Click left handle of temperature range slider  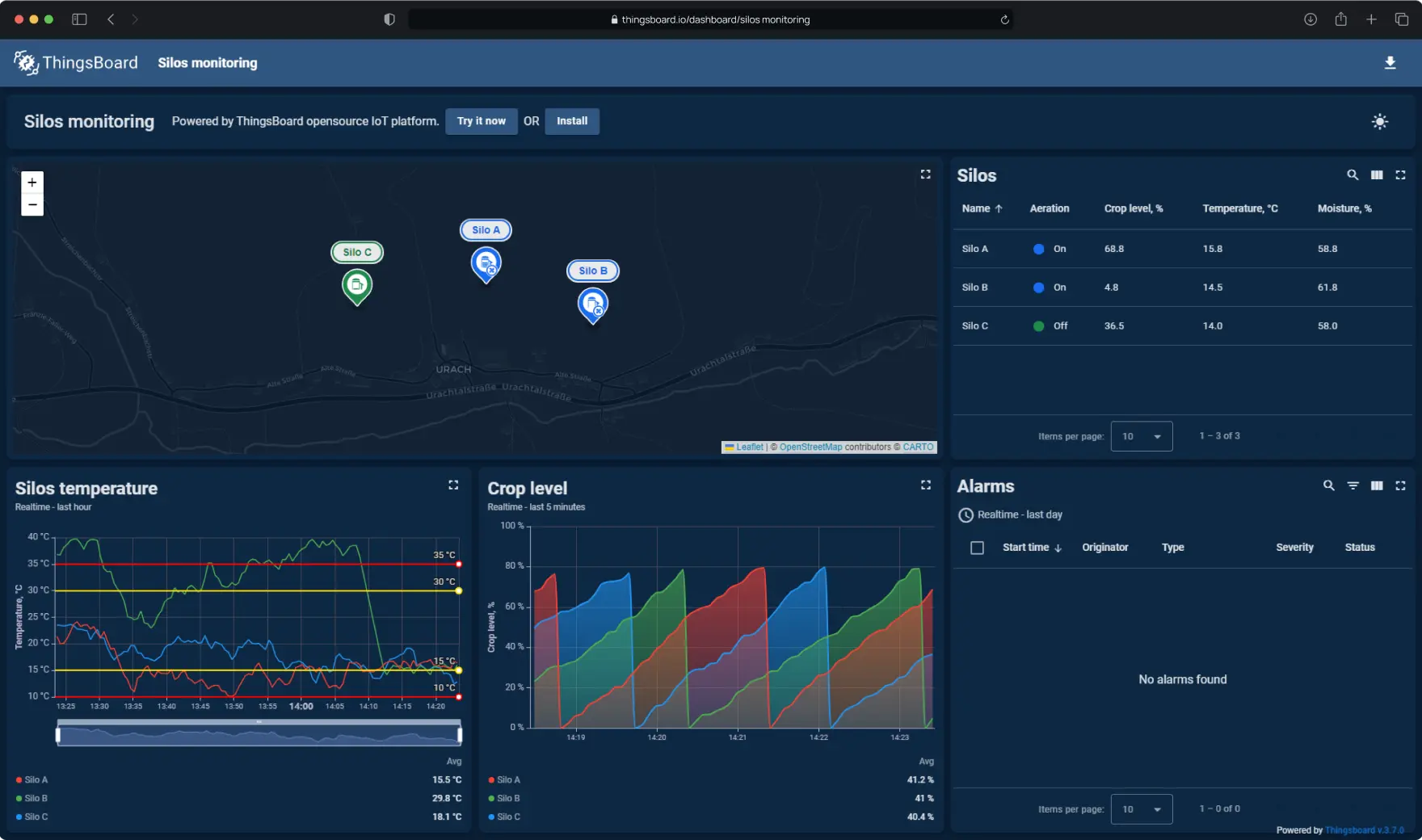[x=58, y=735]
